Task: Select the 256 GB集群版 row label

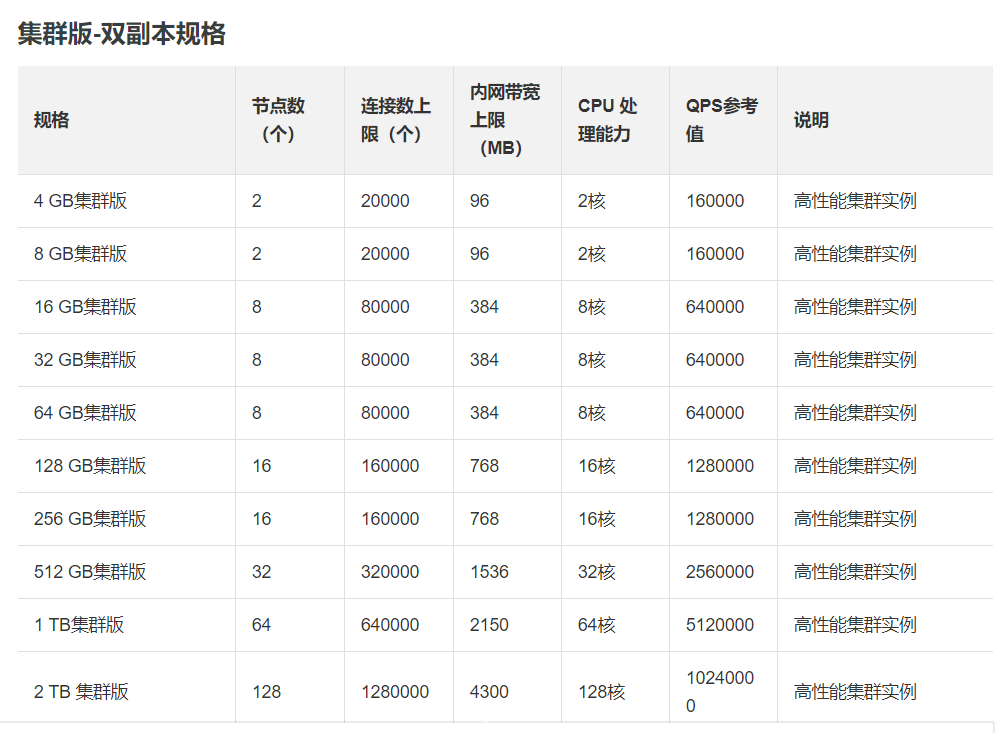Action: [x=90, y=518]
